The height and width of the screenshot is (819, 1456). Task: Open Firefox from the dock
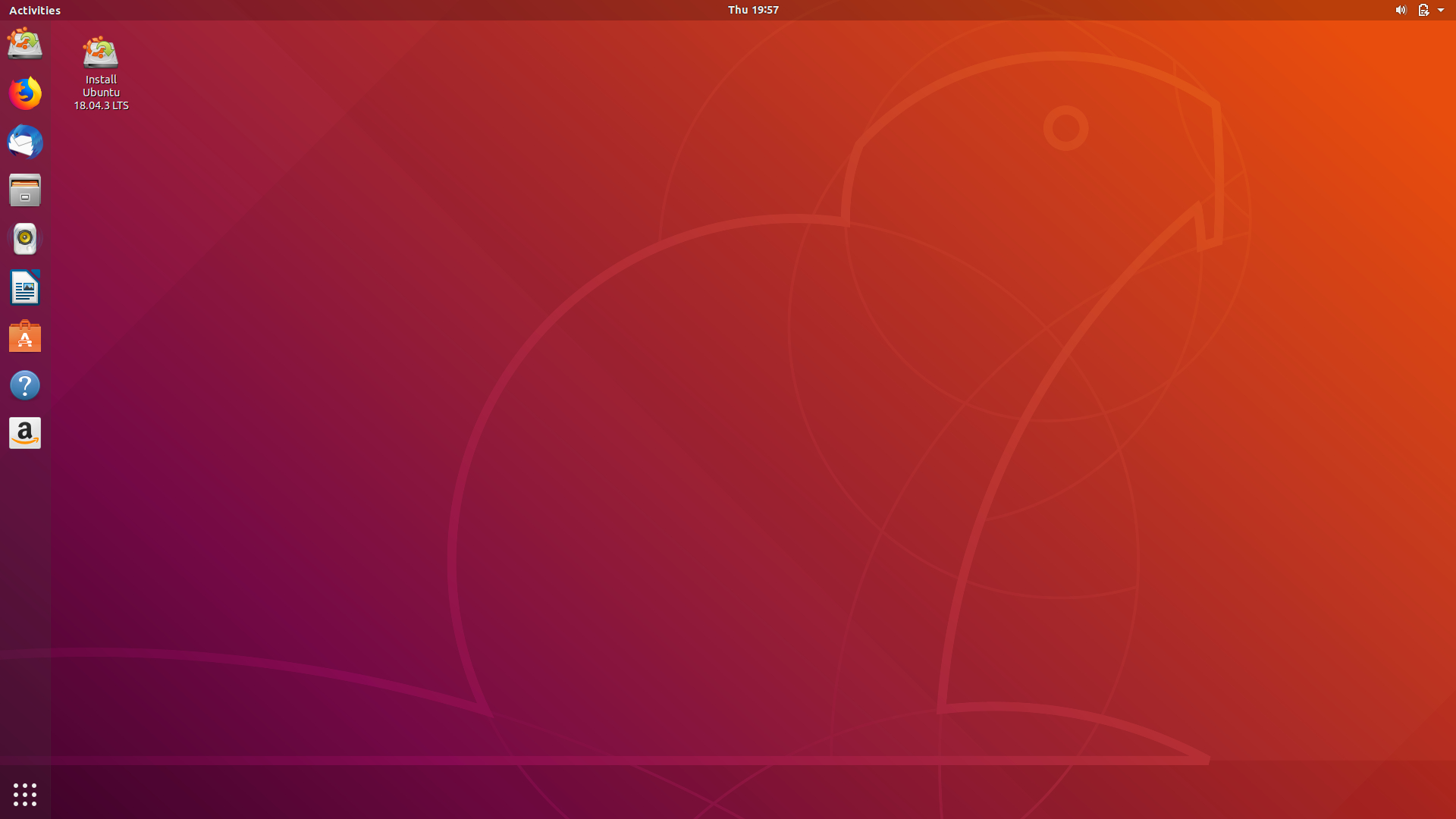tap(25, 93)
